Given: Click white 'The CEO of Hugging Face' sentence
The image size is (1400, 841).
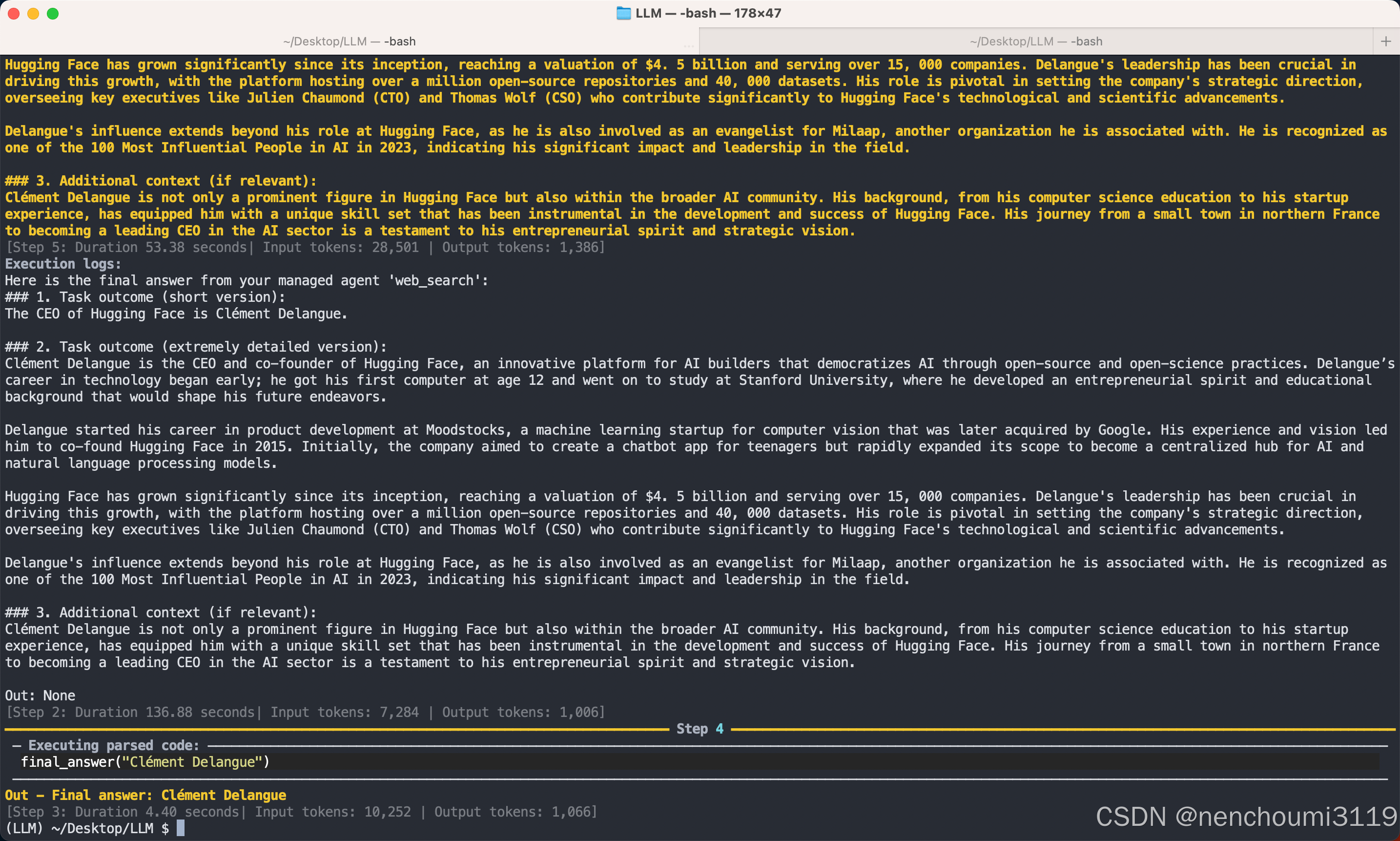Looking at the screenshot, I should (176, 314).
